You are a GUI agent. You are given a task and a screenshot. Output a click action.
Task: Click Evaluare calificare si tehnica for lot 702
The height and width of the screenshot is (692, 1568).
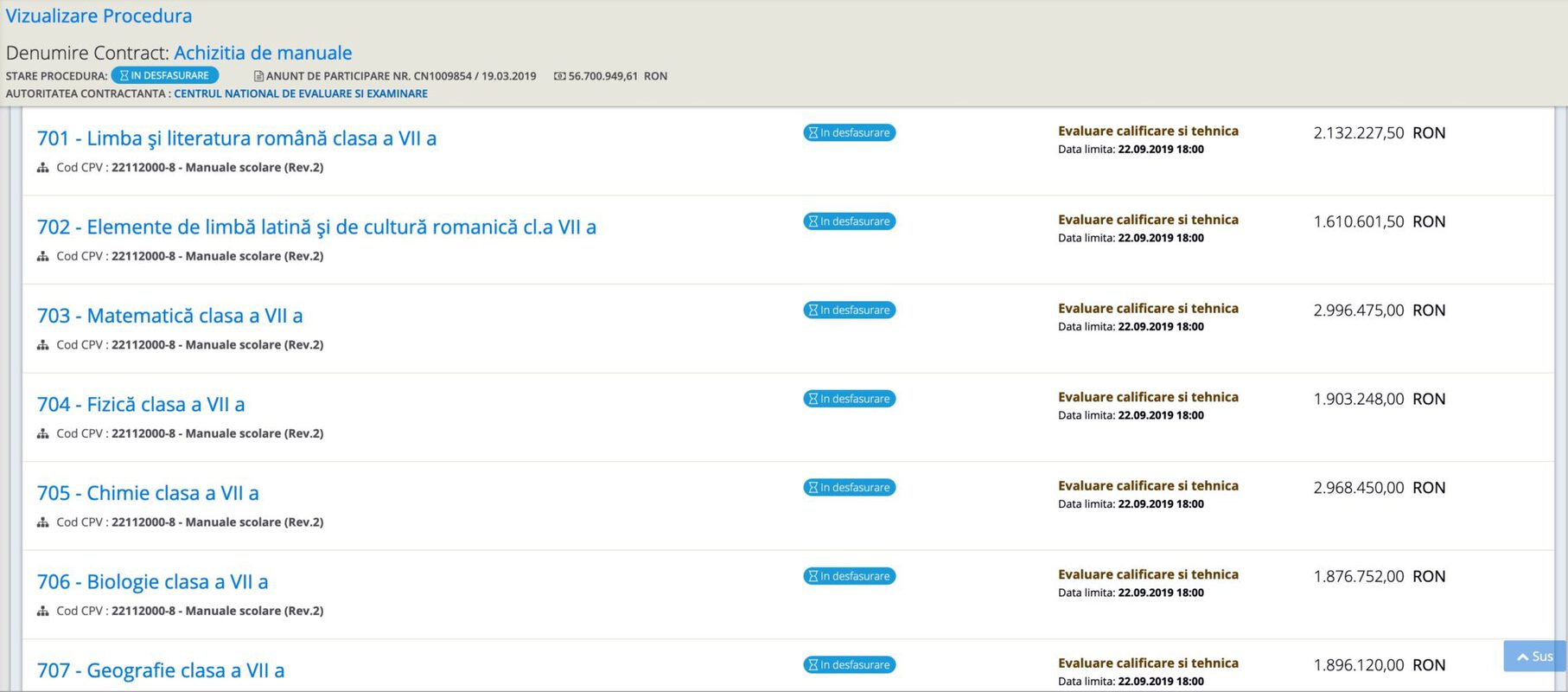(x=1148, y=220)
